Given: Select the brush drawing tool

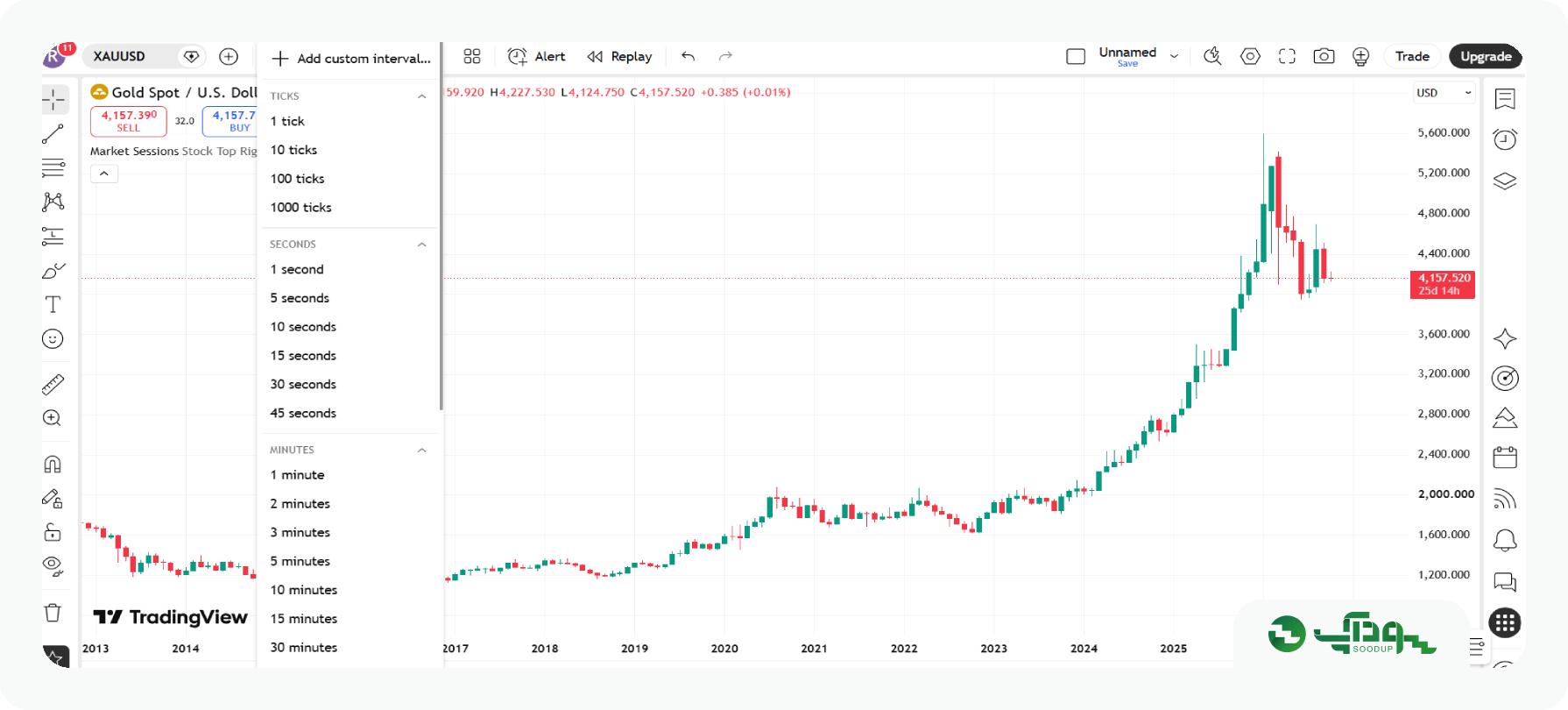Looking at the screenshot, I should coord(53,271).
